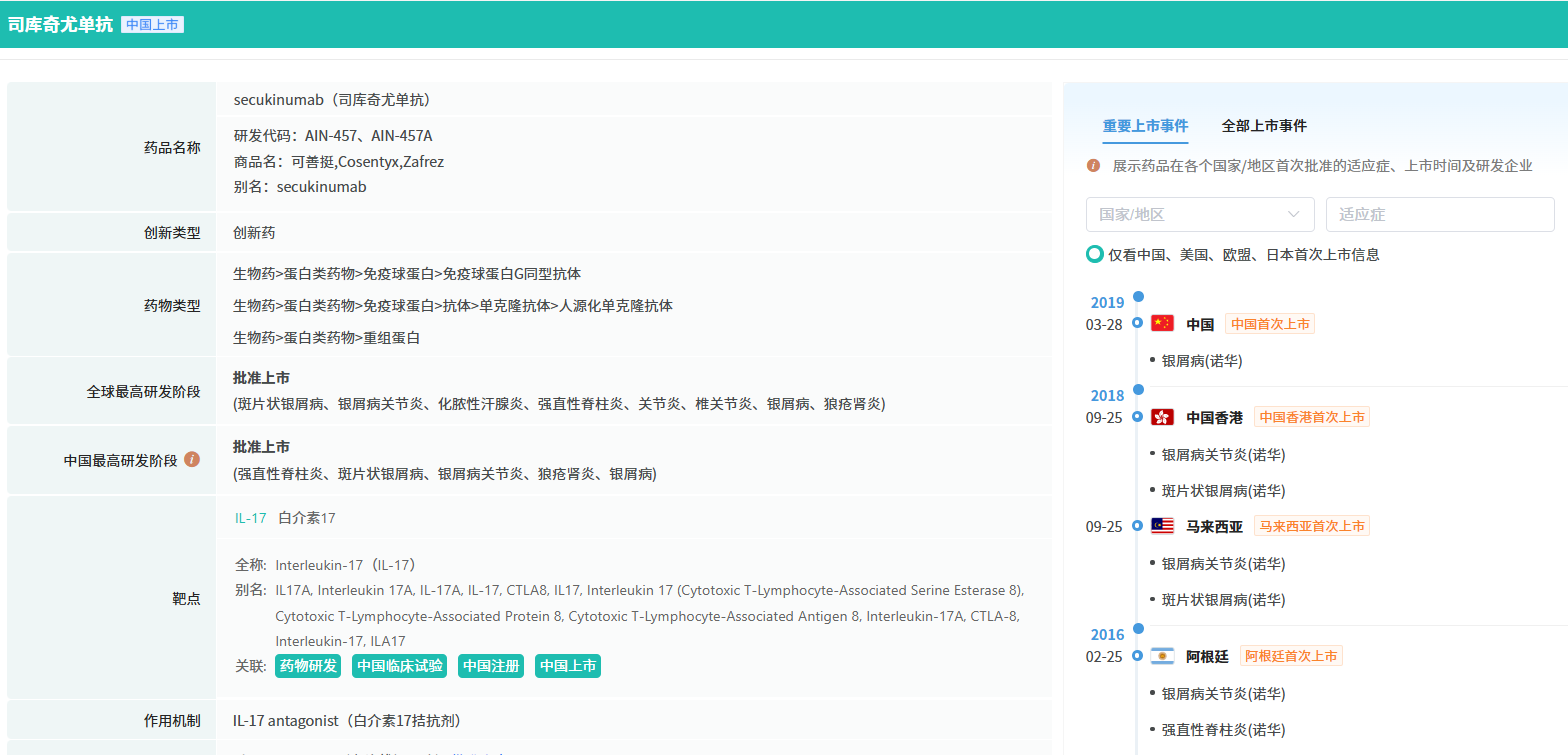Click 生物药>蛋白类药物>重组蛋白 text
Viewport: 1568px width, 755px height.
coord(327,338)
